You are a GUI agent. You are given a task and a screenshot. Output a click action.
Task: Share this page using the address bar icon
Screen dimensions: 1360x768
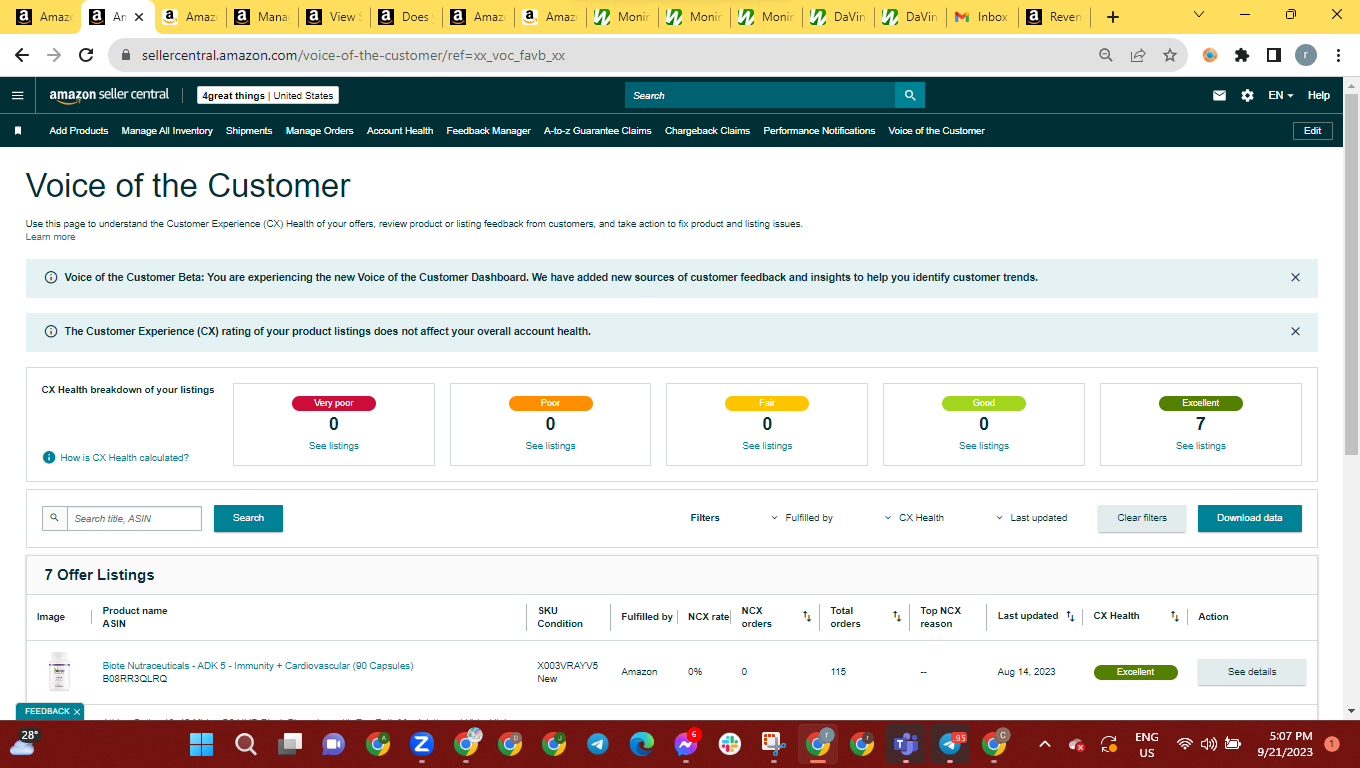(1138, 56)
